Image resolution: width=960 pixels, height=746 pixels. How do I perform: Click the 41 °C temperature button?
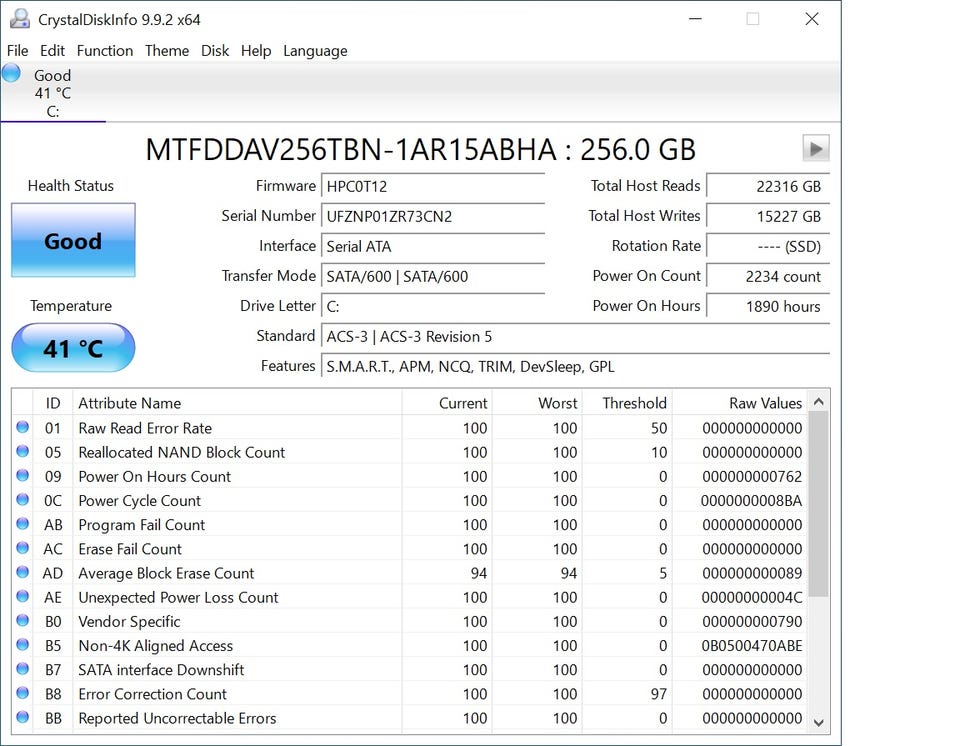73,348
